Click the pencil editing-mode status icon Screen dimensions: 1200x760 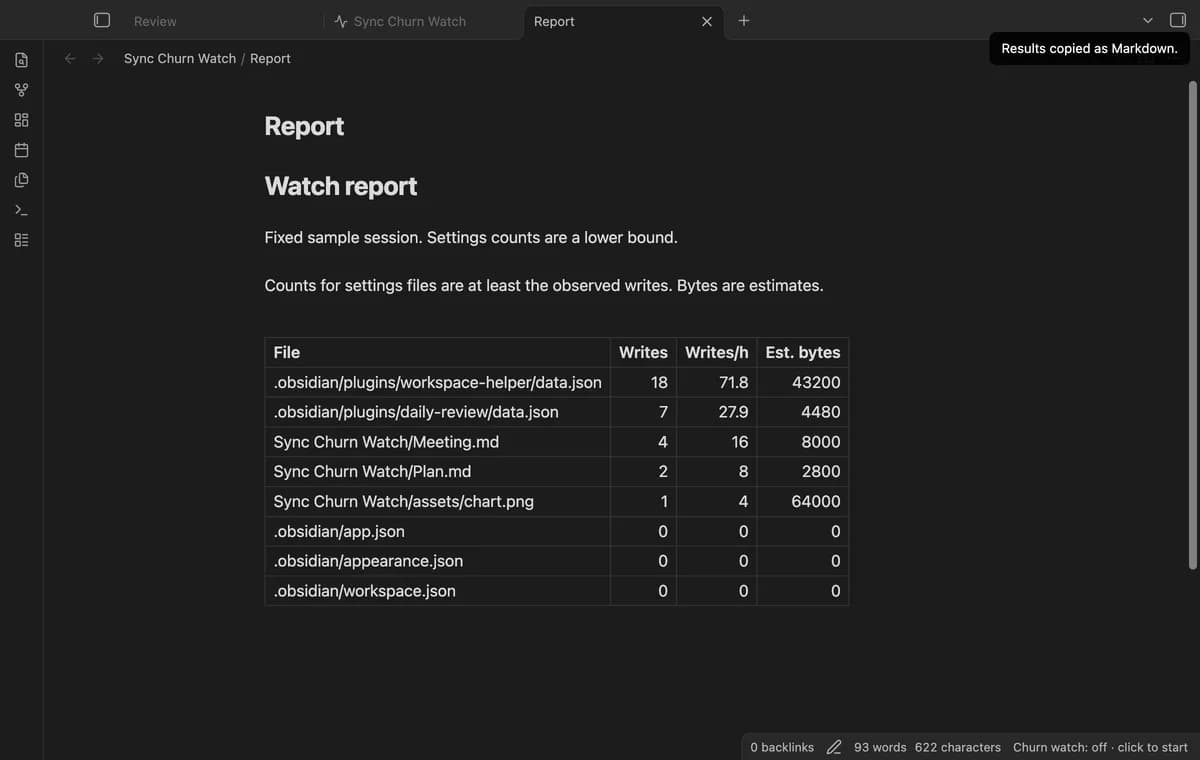(834, 747)
